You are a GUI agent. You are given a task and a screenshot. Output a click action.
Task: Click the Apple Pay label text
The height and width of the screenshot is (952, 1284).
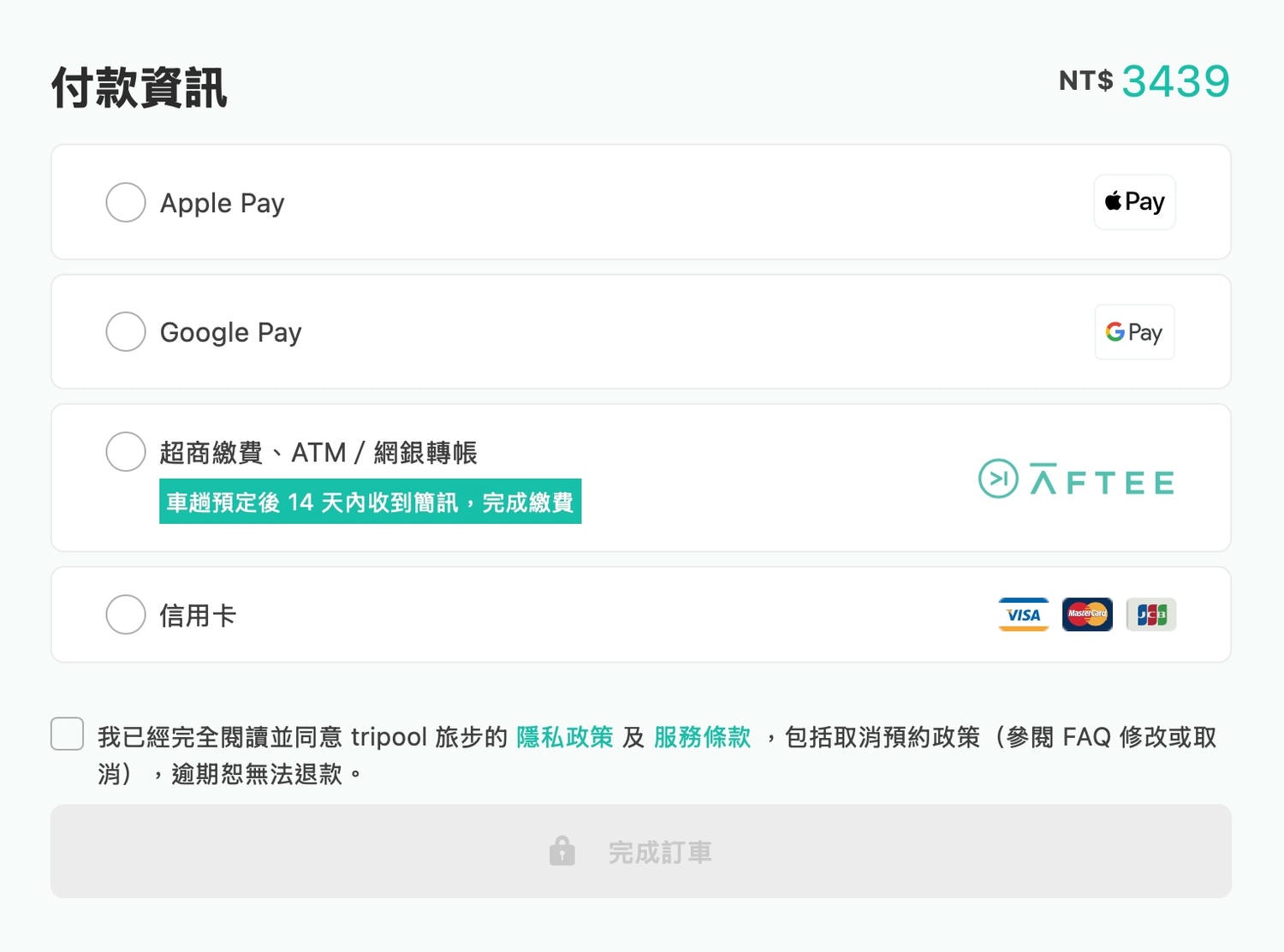click(x=222, y=204)
